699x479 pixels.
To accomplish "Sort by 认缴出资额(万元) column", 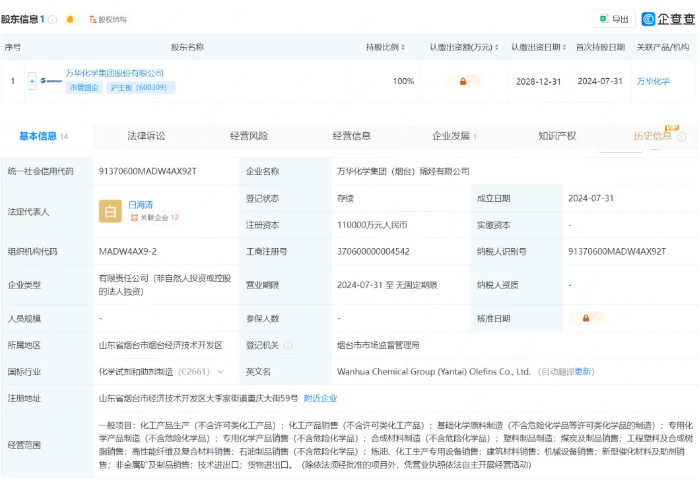I will (464, 47).
